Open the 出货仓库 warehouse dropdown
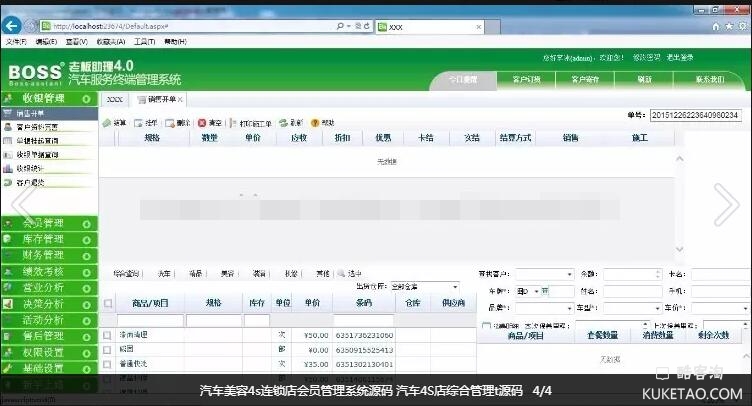752x406 pixels. point(455,287)
